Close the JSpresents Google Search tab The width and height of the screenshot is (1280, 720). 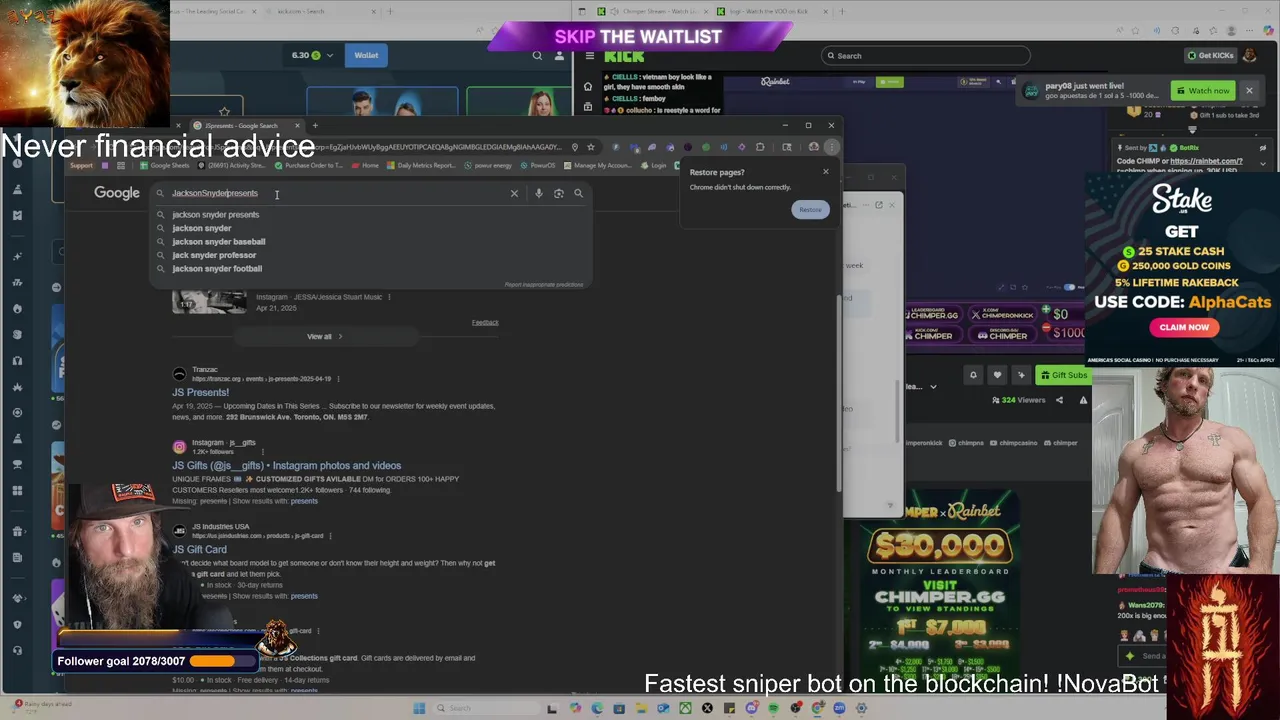point(298,125)
